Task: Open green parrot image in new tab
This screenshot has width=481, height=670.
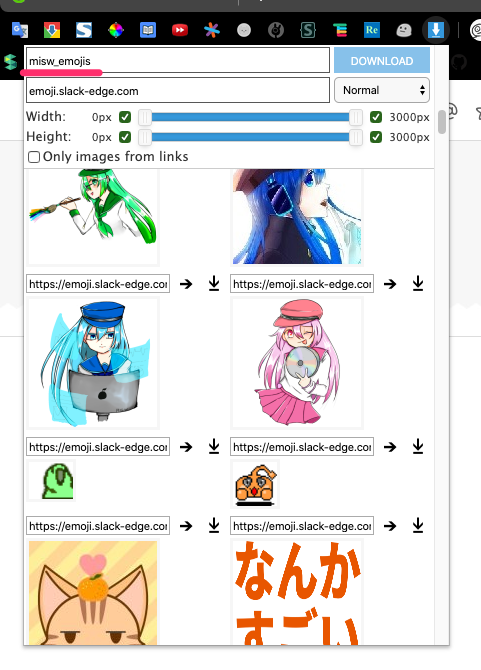Action: point(186,526)
